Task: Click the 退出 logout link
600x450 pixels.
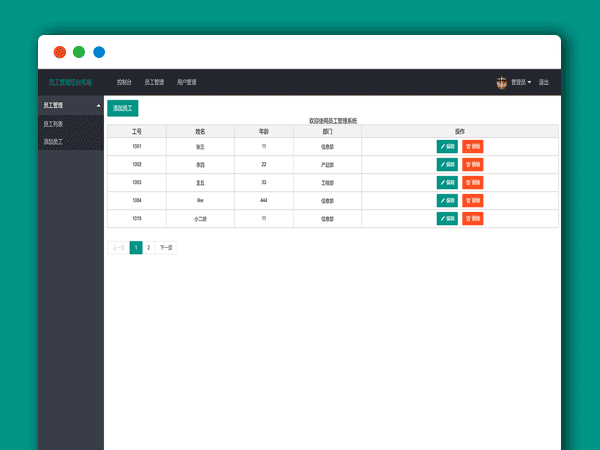Action: [x=544, y=82]
